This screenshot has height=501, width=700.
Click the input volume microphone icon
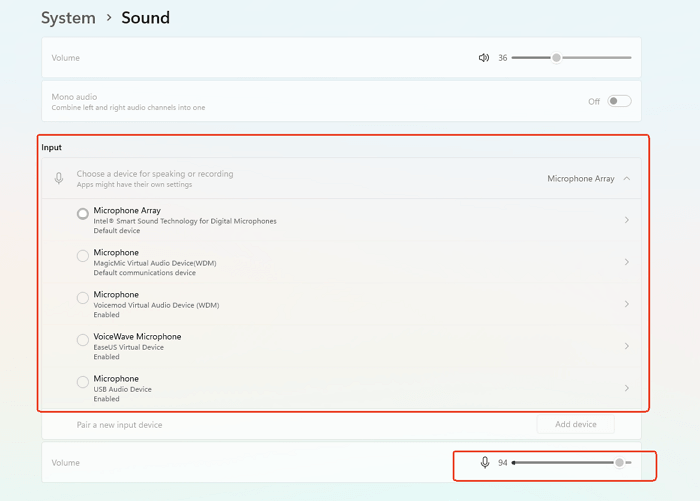pos(485,463)
